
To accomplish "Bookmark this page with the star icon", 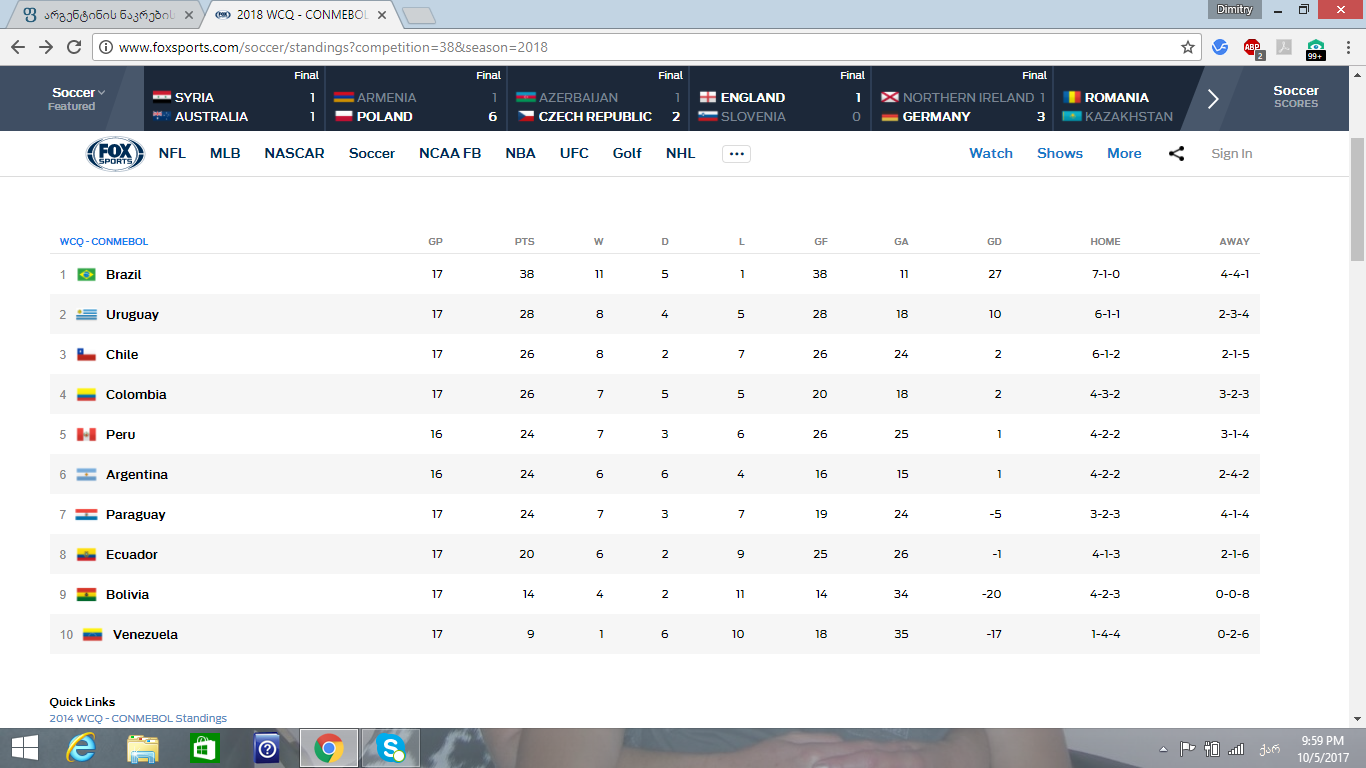I will [1188, 47].
